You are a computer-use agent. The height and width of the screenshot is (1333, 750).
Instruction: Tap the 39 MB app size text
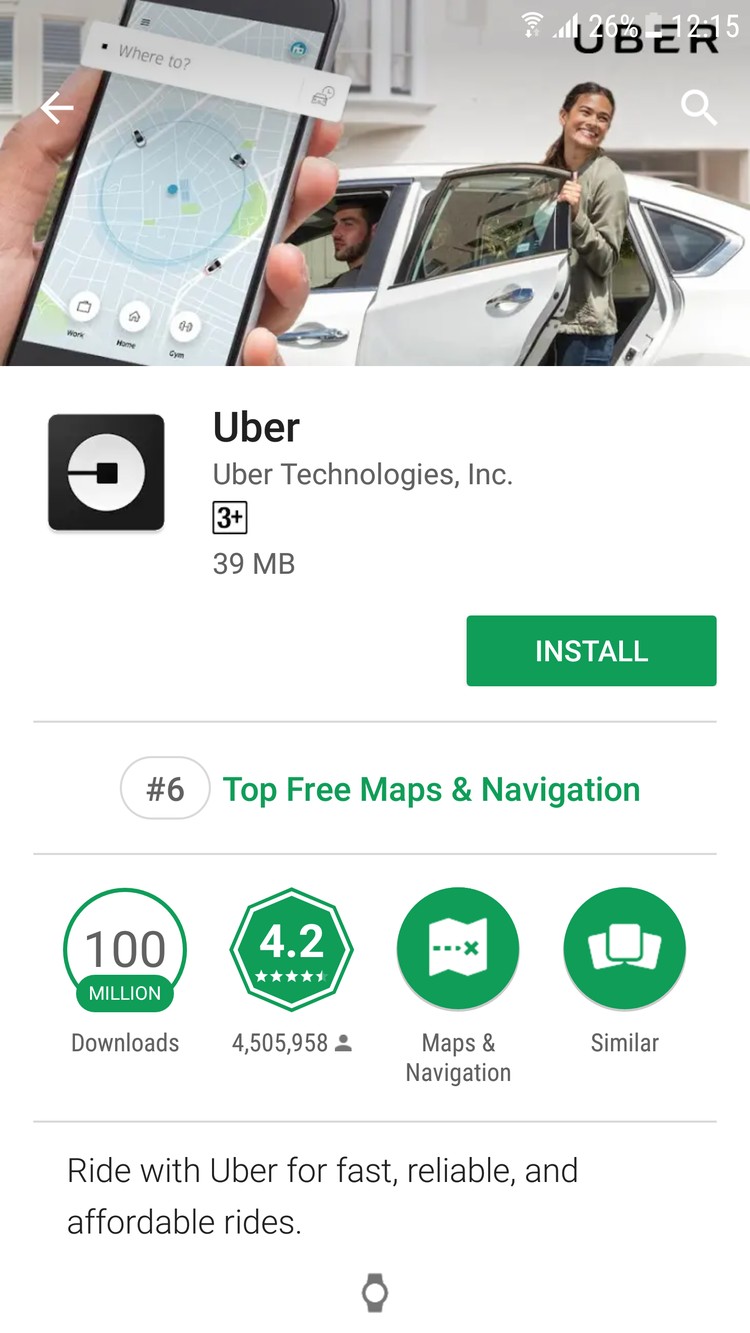[x=254, y=563]
